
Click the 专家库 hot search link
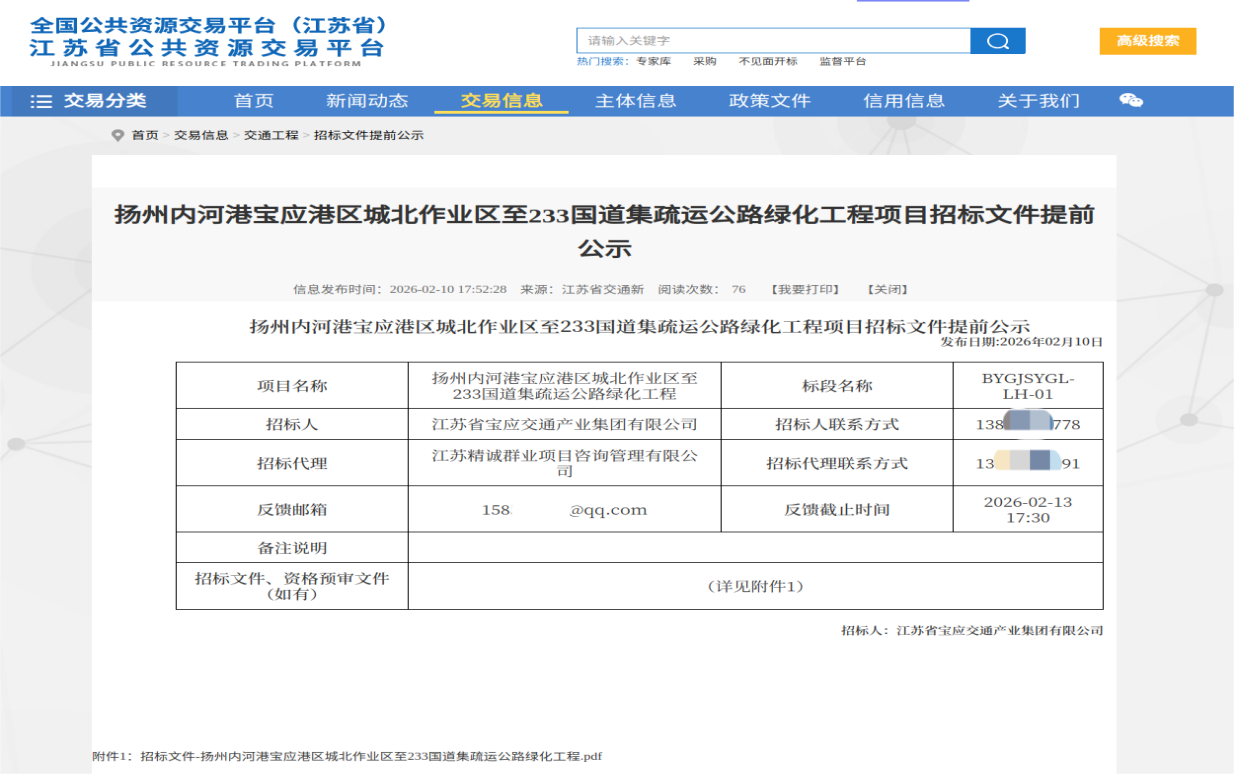(x=653, y=61)
